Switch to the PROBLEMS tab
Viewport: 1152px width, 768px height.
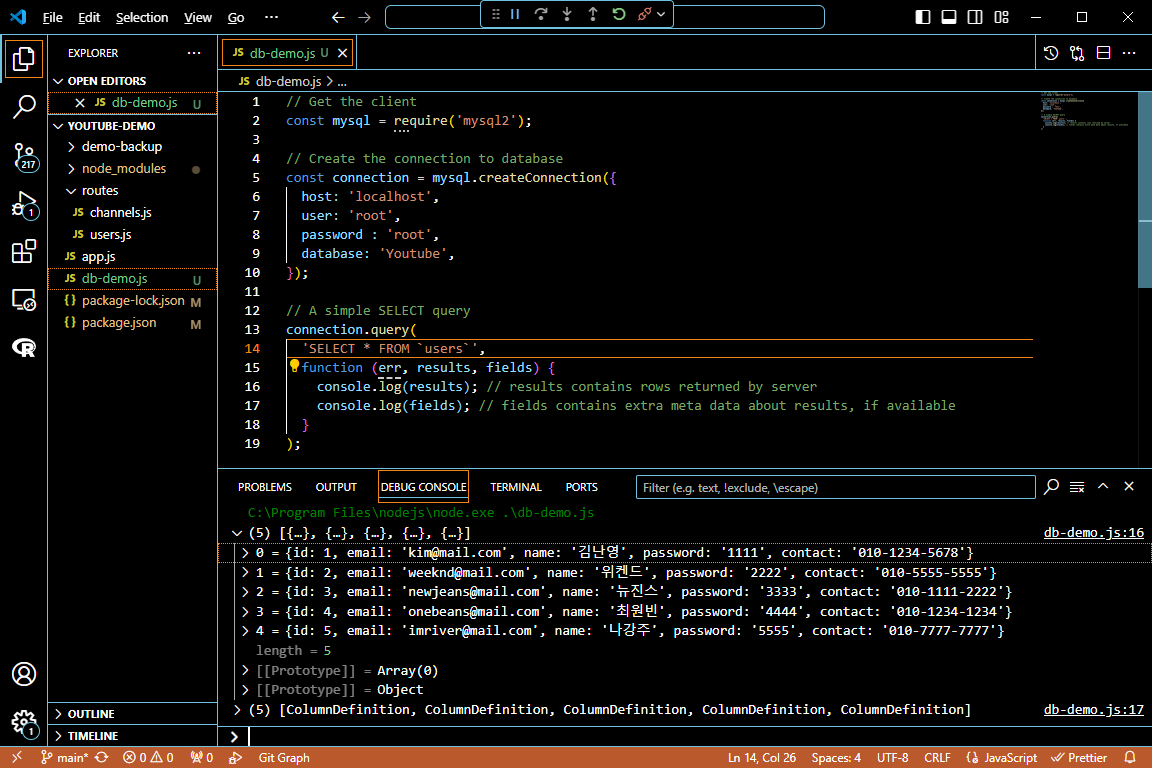click(x=264, y=487)
